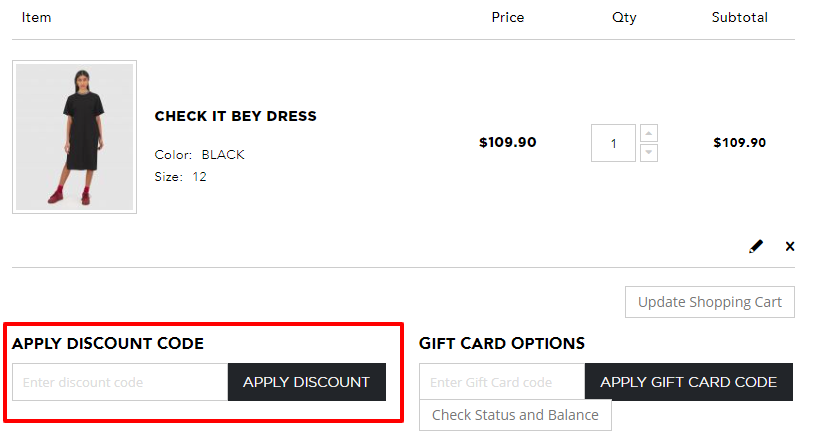Click the dress product thumbnail
831x441 pixels.
pyautogui.click(x=74, y=136)
